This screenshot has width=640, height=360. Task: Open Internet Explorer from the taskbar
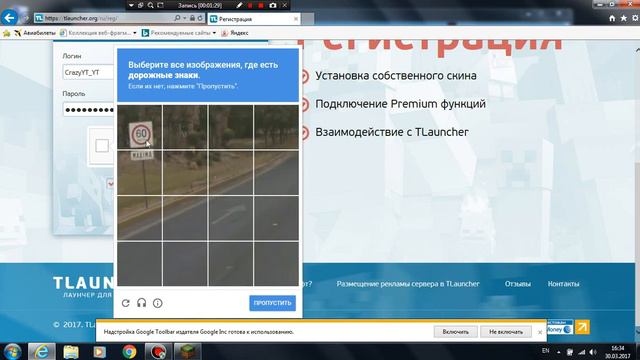42,351
